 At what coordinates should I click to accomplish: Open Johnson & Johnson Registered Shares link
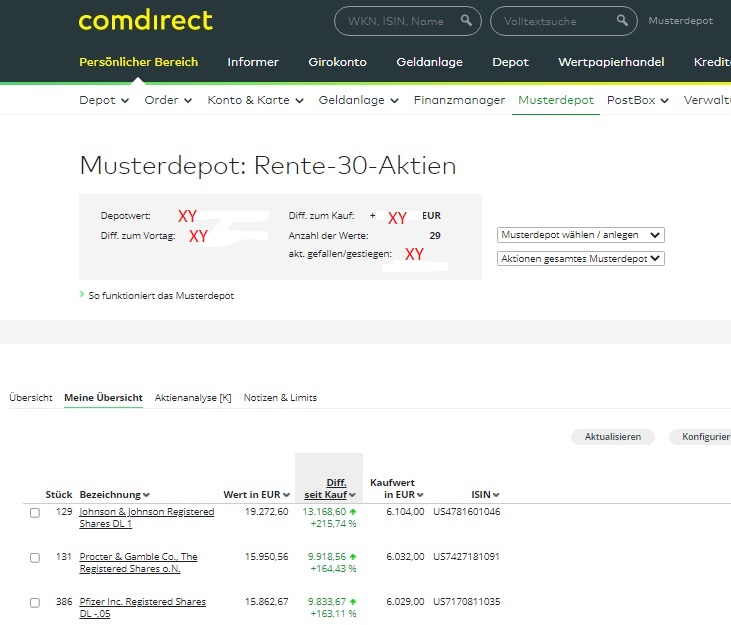click(x=146, y=512)
